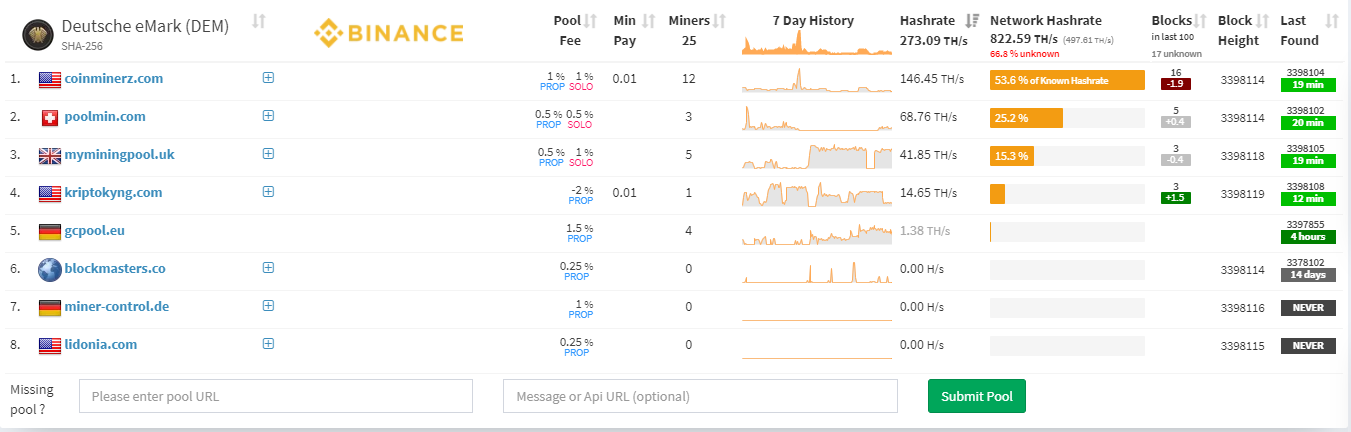Click the US flag beside kriptokyng.com
1351x432 pixels.
49,193
